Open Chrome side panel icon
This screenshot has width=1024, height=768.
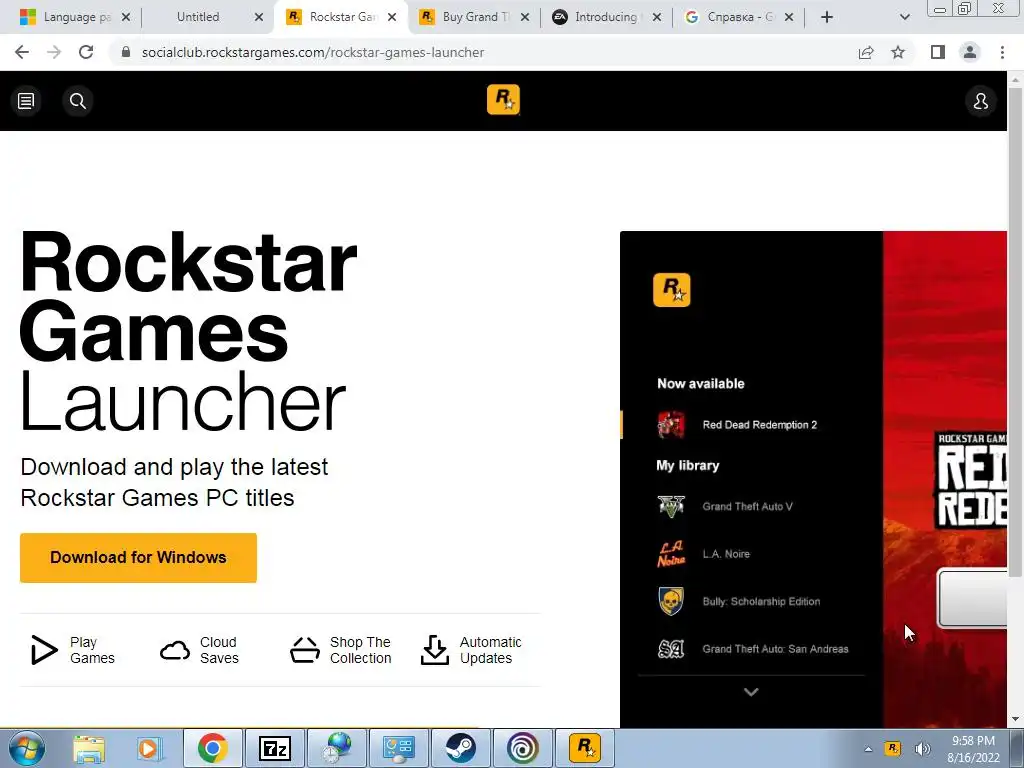click(938, 52)
